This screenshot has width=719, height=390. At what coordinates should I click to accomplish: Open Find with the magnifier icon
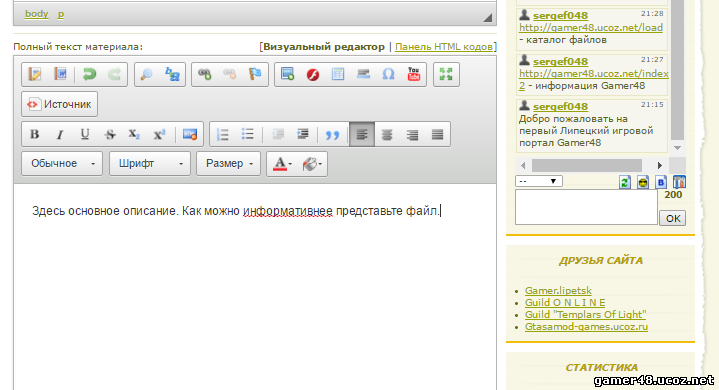click(147, 74)
